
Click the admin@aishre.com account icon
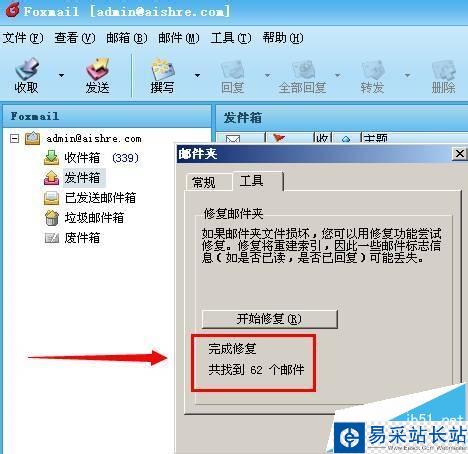pyautogui.click(x=33, y=138)
